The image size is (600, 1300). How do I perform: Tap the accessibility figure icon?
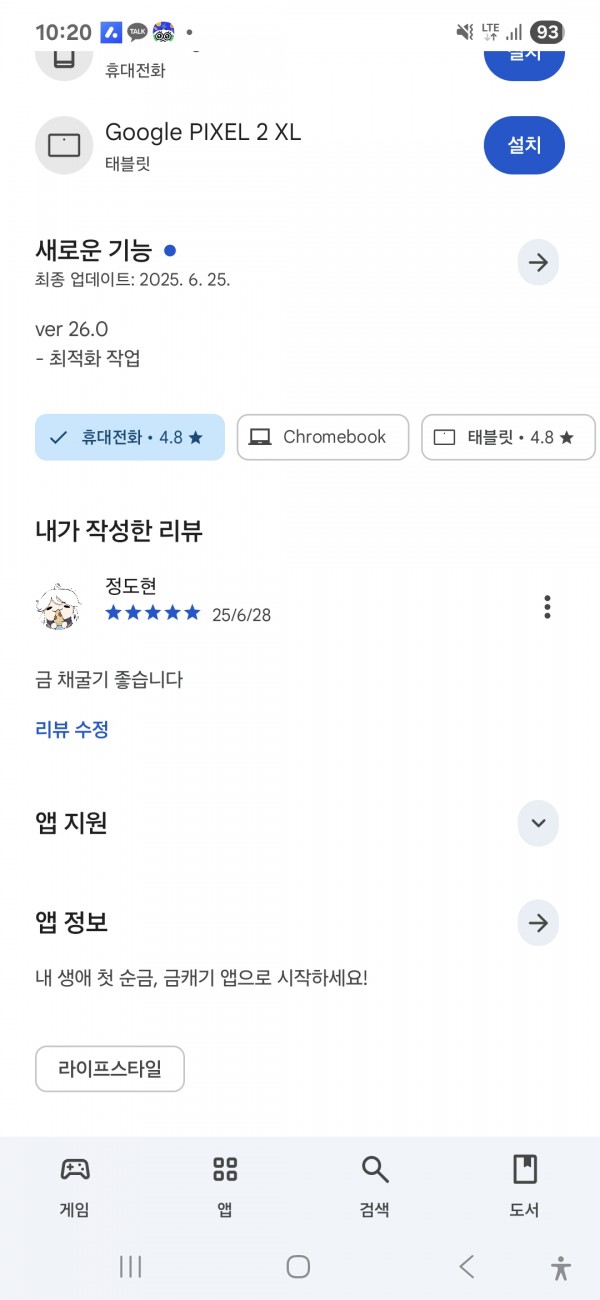[x=561, y=1267]
